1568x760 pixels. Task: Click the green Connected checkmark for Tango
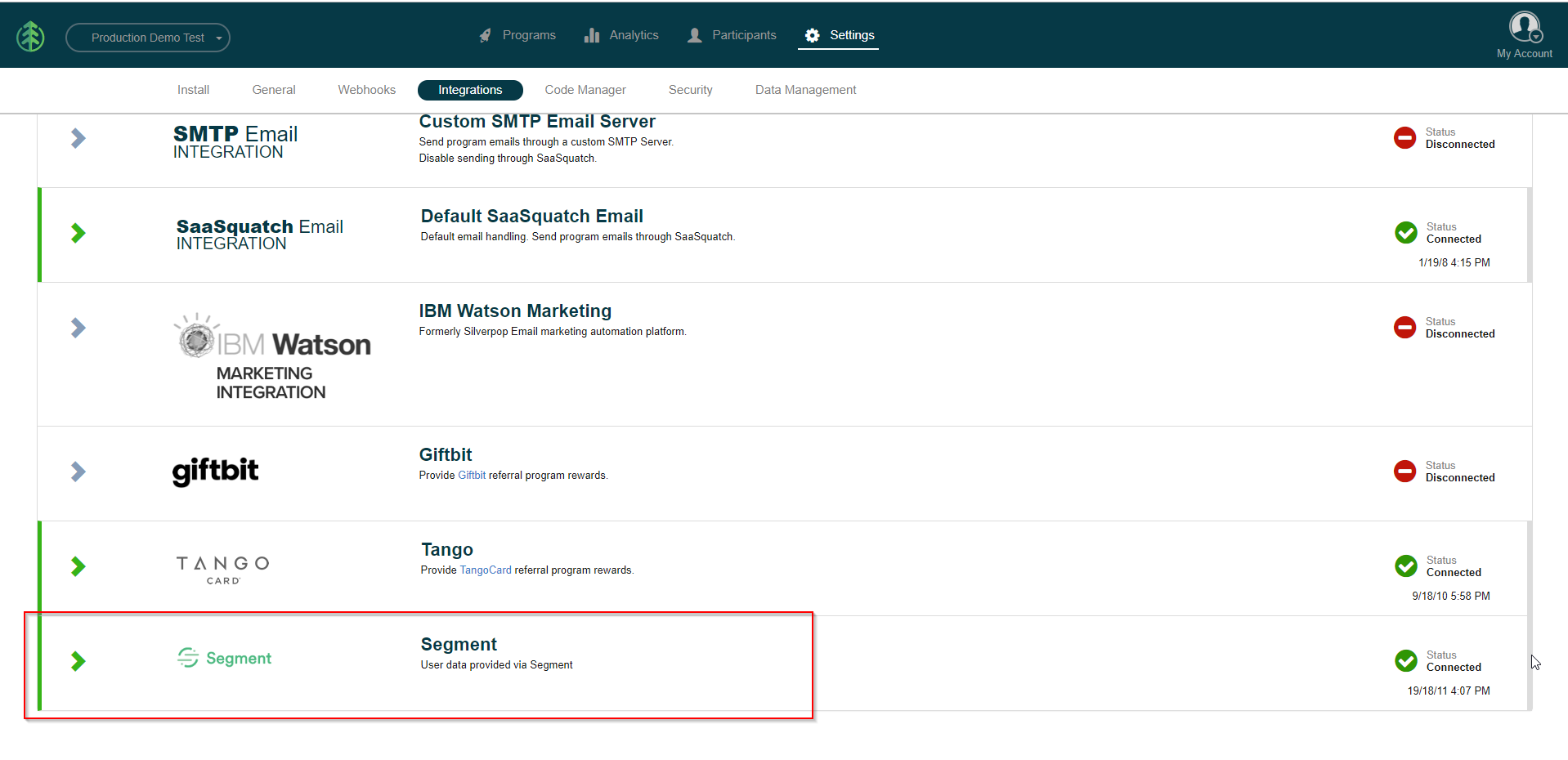(1406, 566)
